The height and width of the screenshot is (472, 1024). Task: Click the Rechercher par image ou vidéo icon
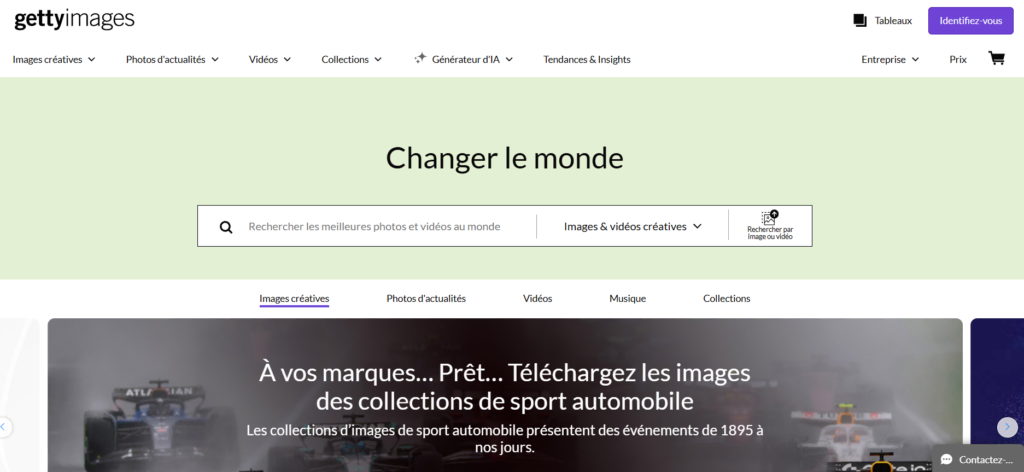[770, 226]
